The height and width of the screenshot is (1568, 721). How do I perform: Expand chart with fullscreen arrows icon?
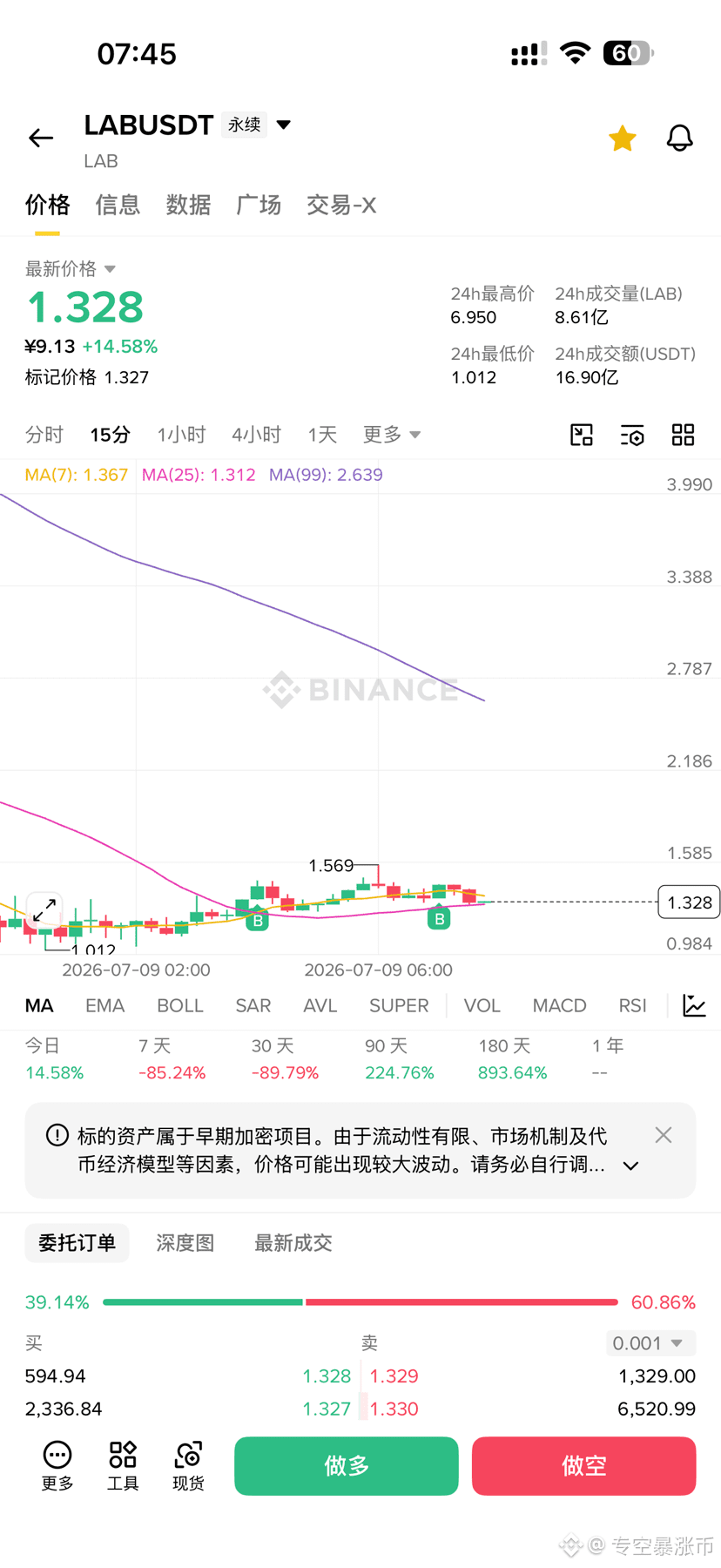44,910
